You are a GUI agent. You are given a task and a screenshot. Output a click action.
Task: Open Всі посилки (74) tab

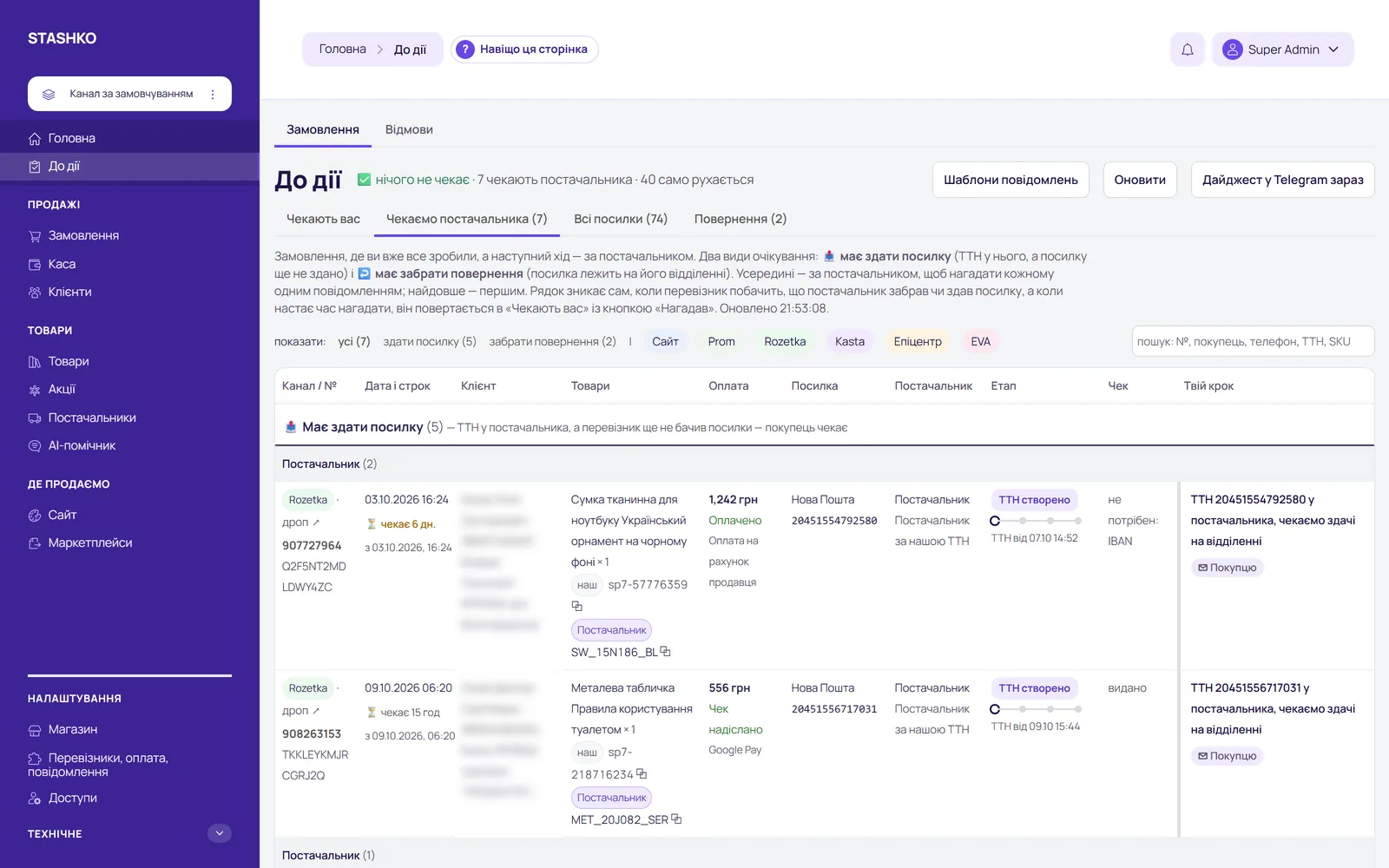tap(621, 219)
